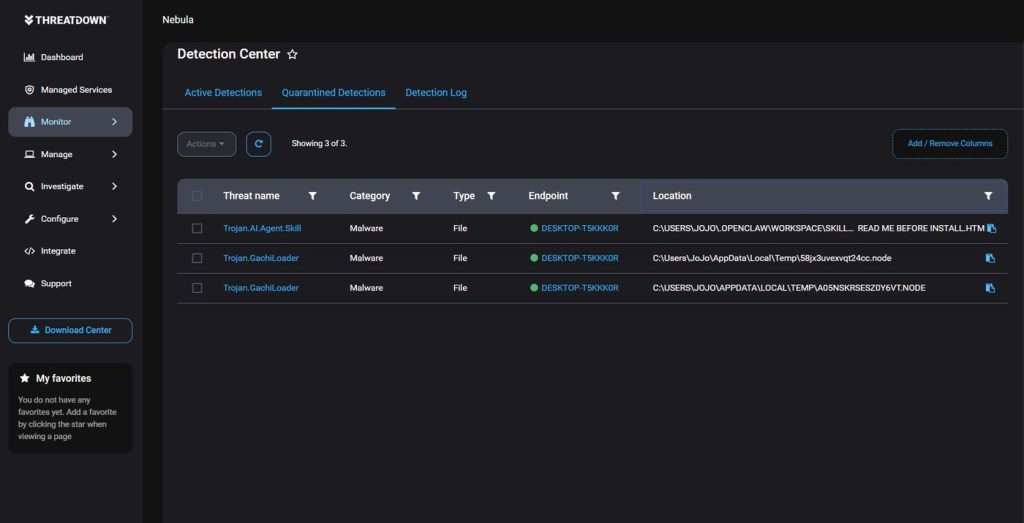This screenshot has width=1024, height=523.
Task: Select the 58jx3uvexvqt24cc.node row checkbox
Action: (197, 259)
